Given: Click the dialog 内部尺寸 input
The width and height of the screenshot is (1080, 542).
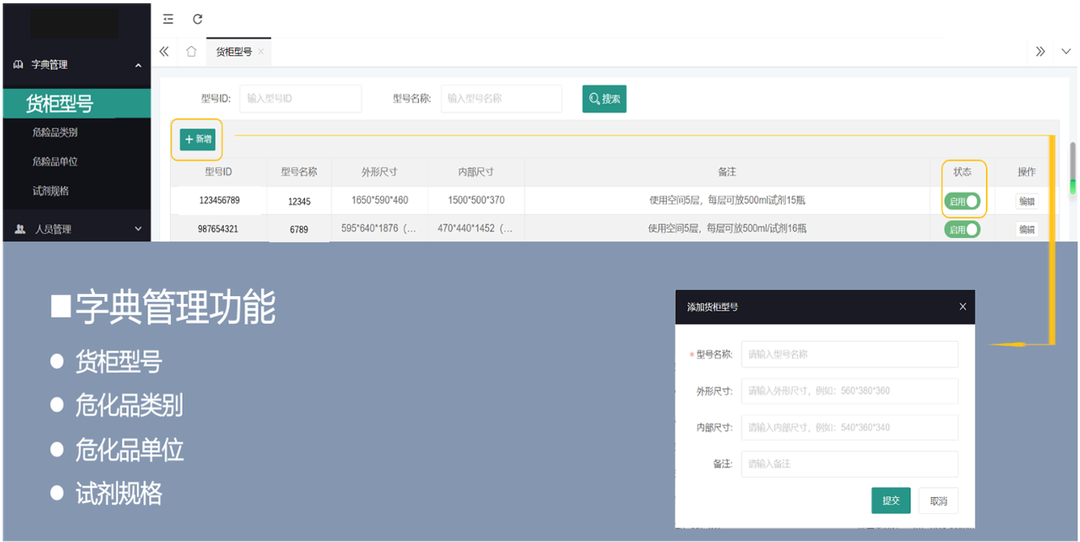Looking at the screenshot, I should [849, 427].
